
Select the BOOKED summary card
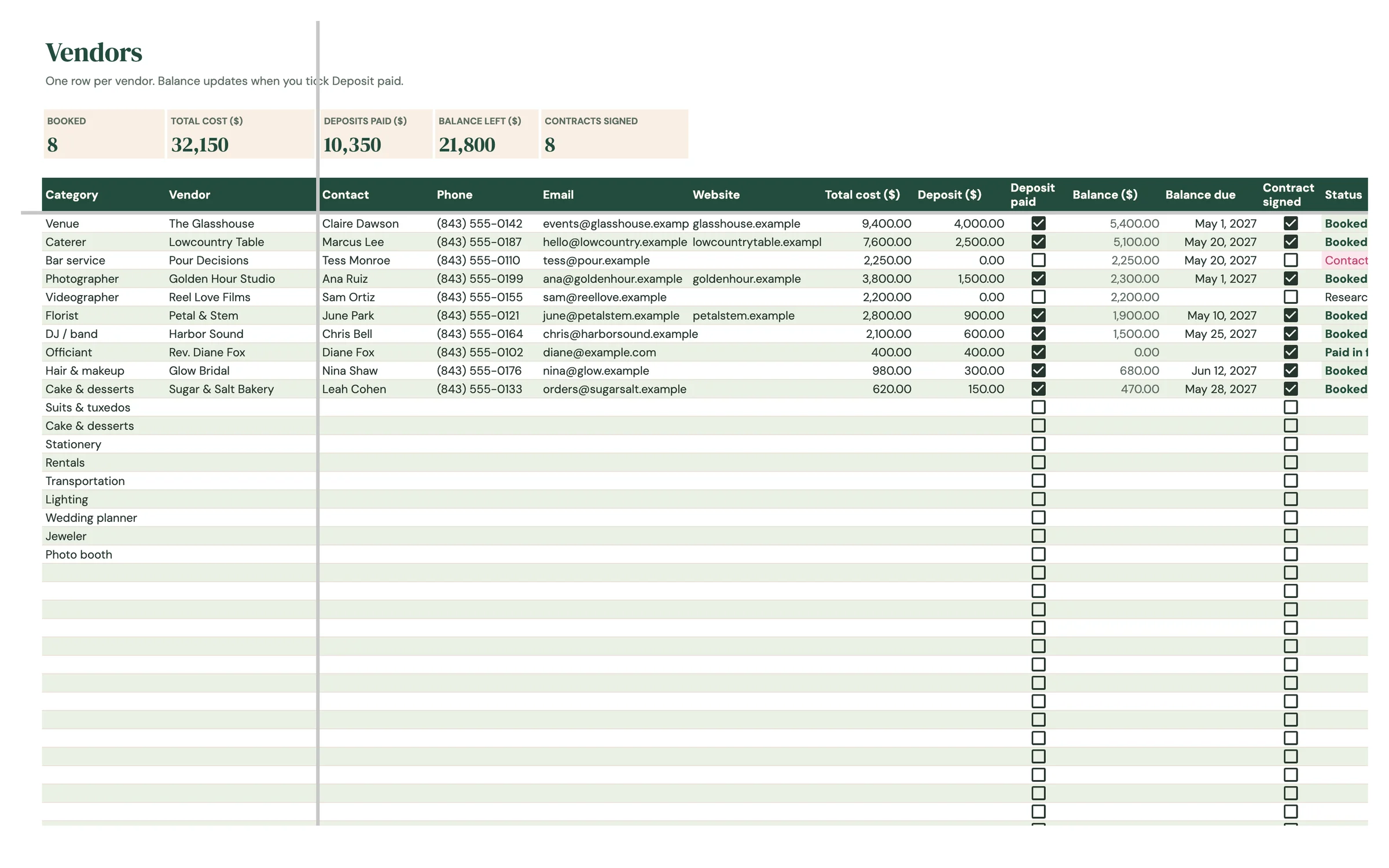(104, 134)
